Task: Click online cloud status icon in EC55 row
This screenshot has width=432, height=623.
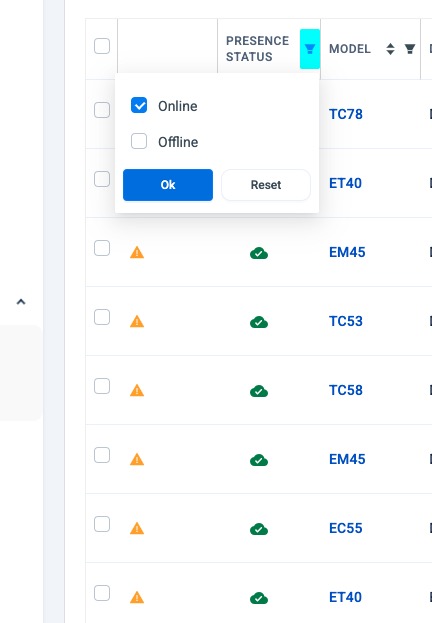Action: pos(259,529)
